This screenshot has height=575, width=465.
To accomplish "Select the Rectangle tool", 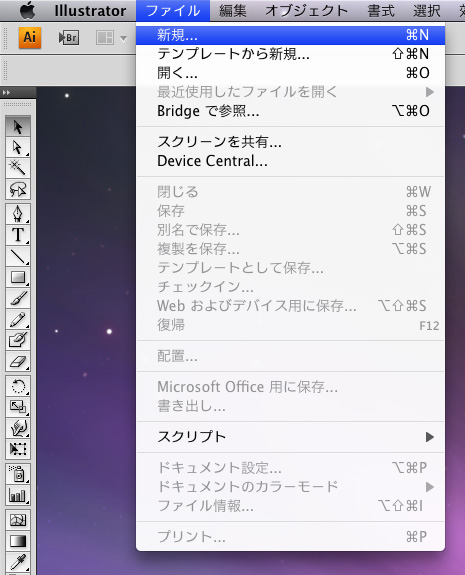I will click(x=18, y=277).
